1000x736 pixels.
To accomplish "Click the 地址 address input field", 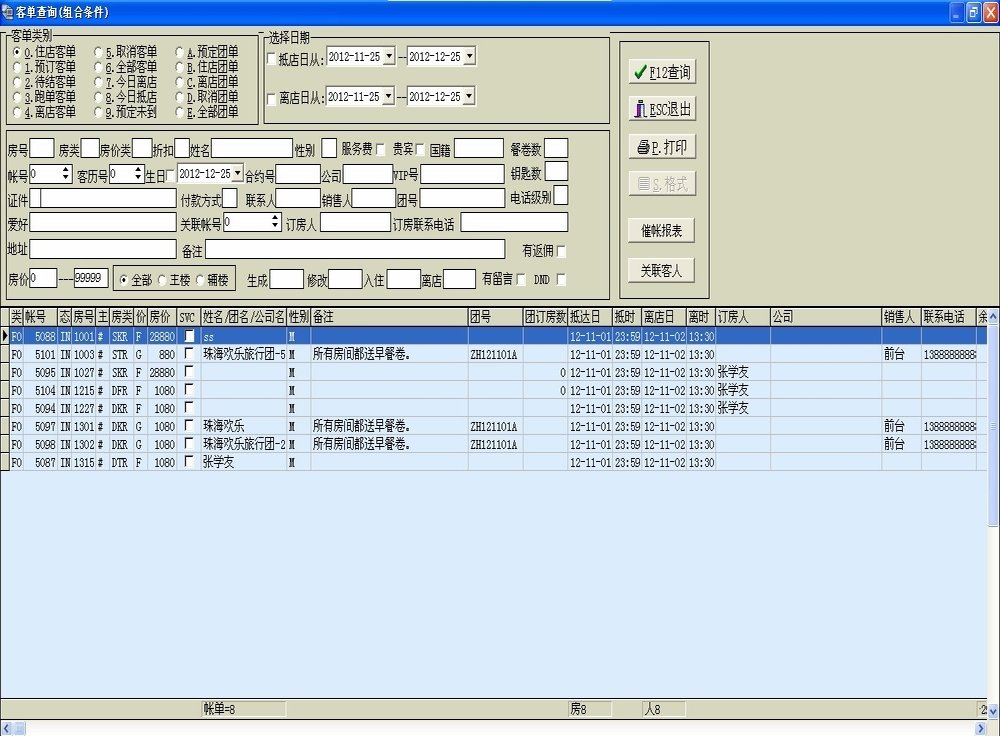I will (x=103, y=249).
